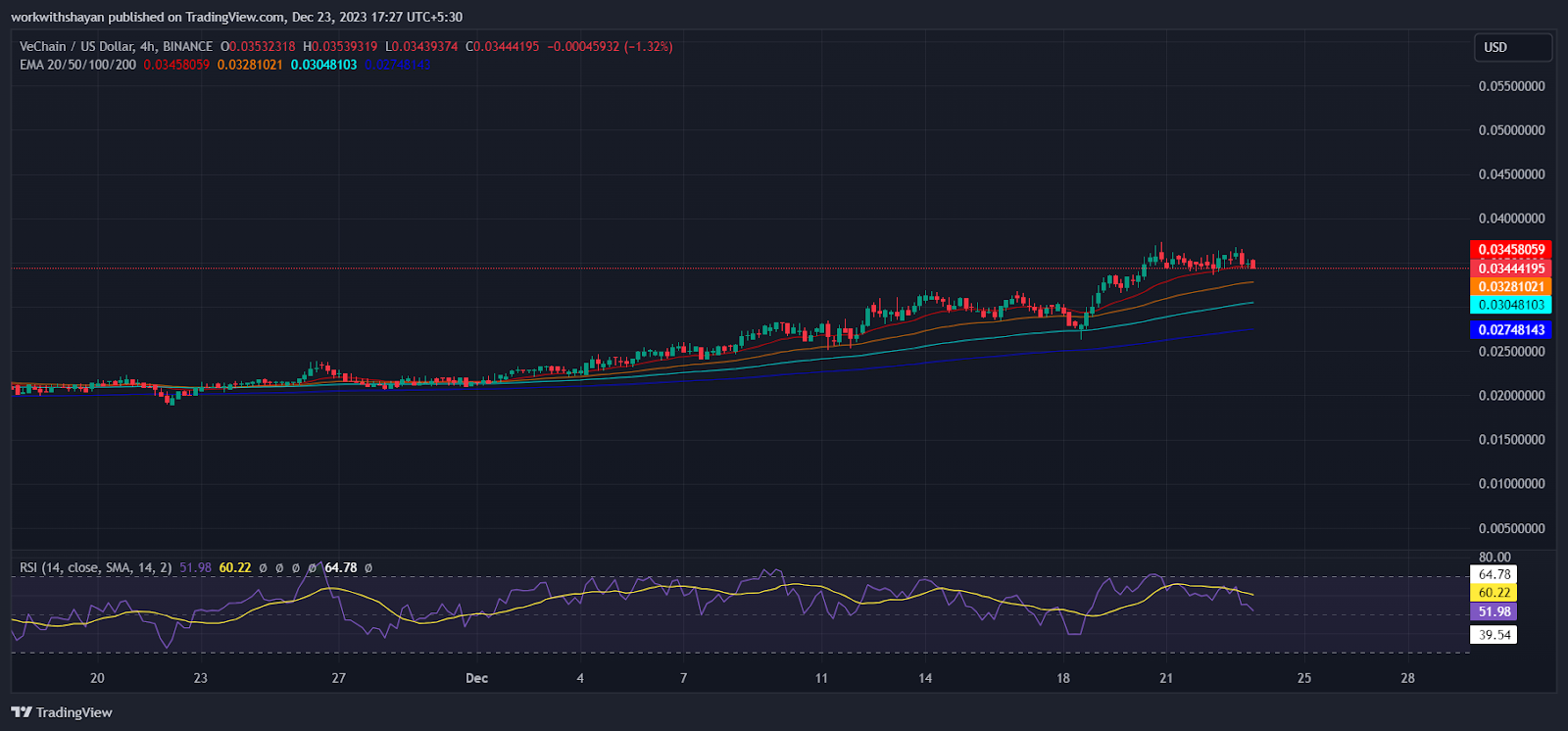Click date label 28 on time axis
The width and height of the screenshot is (1568, 731).
(1408, 678)
